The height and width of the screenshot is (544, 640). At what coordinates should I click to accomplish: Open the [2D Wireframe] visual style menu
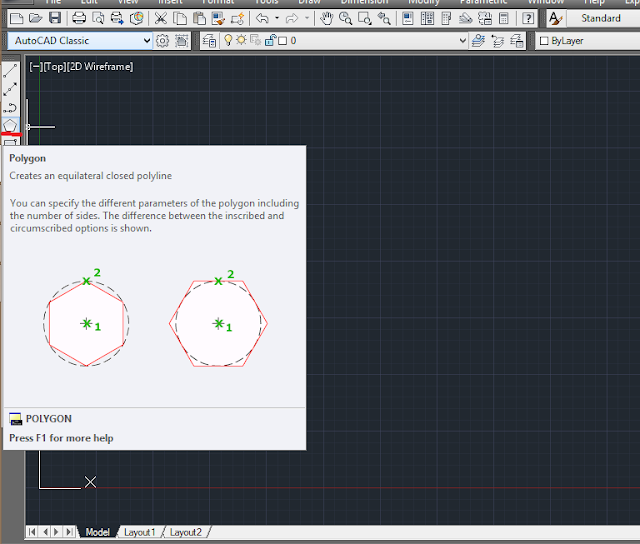[x=100, y=67]
